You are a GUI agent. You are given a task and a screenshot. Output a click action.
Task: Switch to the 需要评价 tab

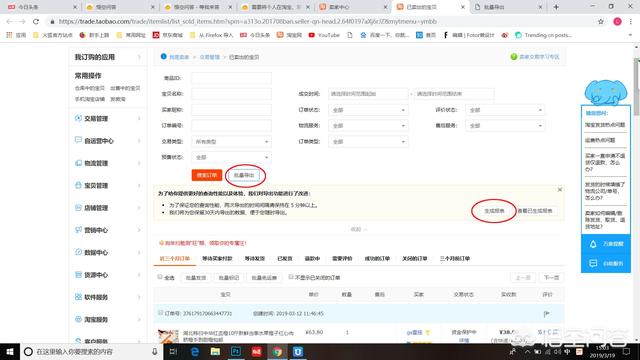pos(342,258)
